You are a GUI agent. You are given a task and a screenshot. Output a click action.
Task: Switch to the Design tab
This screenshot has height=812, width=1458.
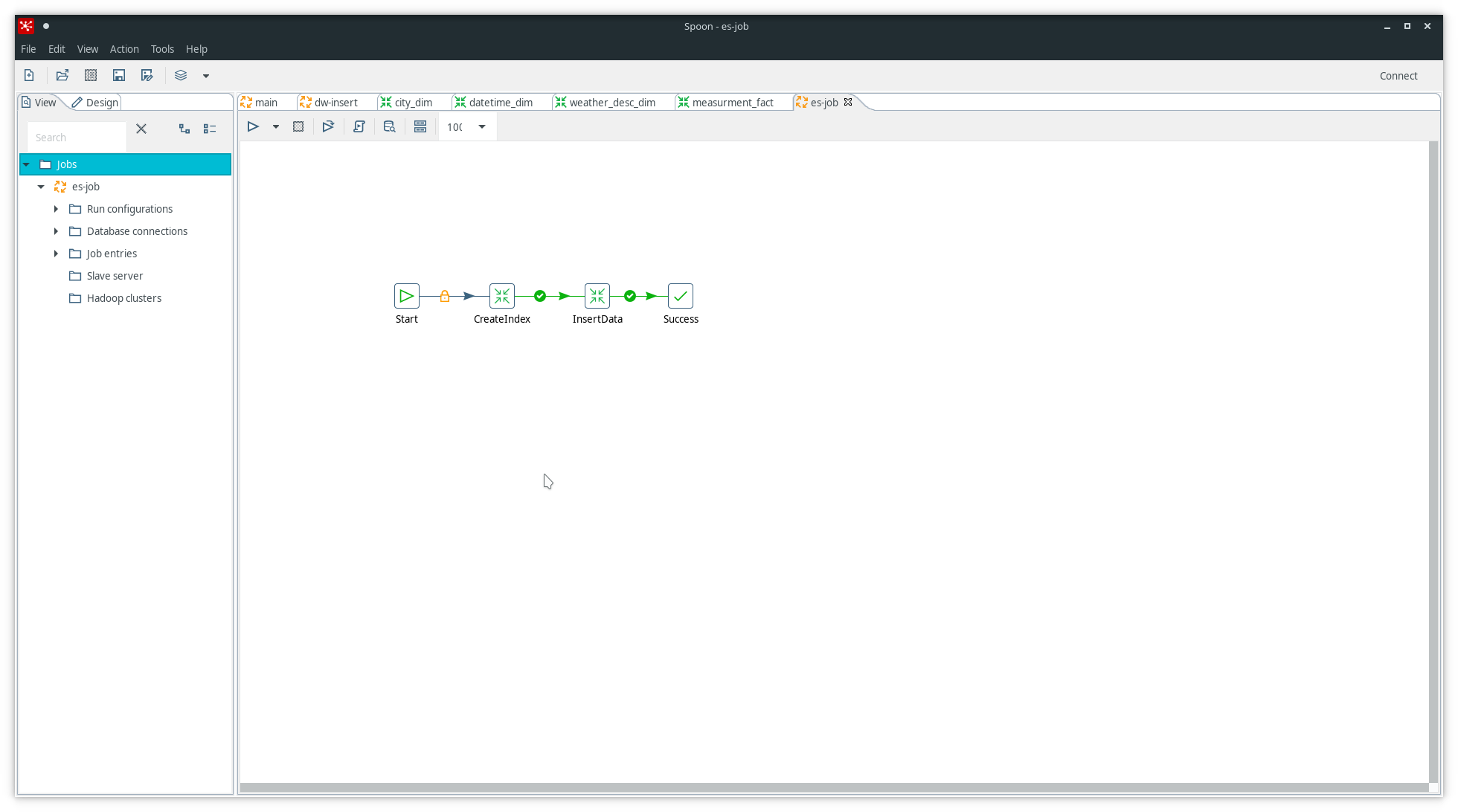tap(95, 103)
